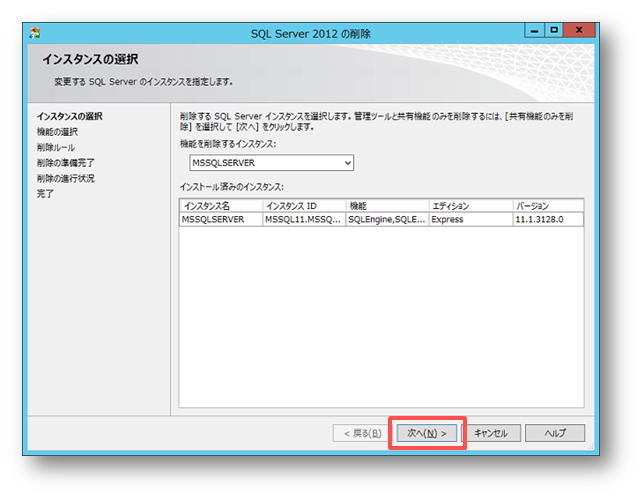Click the エディション column header
642x498 pixels.
471,206
